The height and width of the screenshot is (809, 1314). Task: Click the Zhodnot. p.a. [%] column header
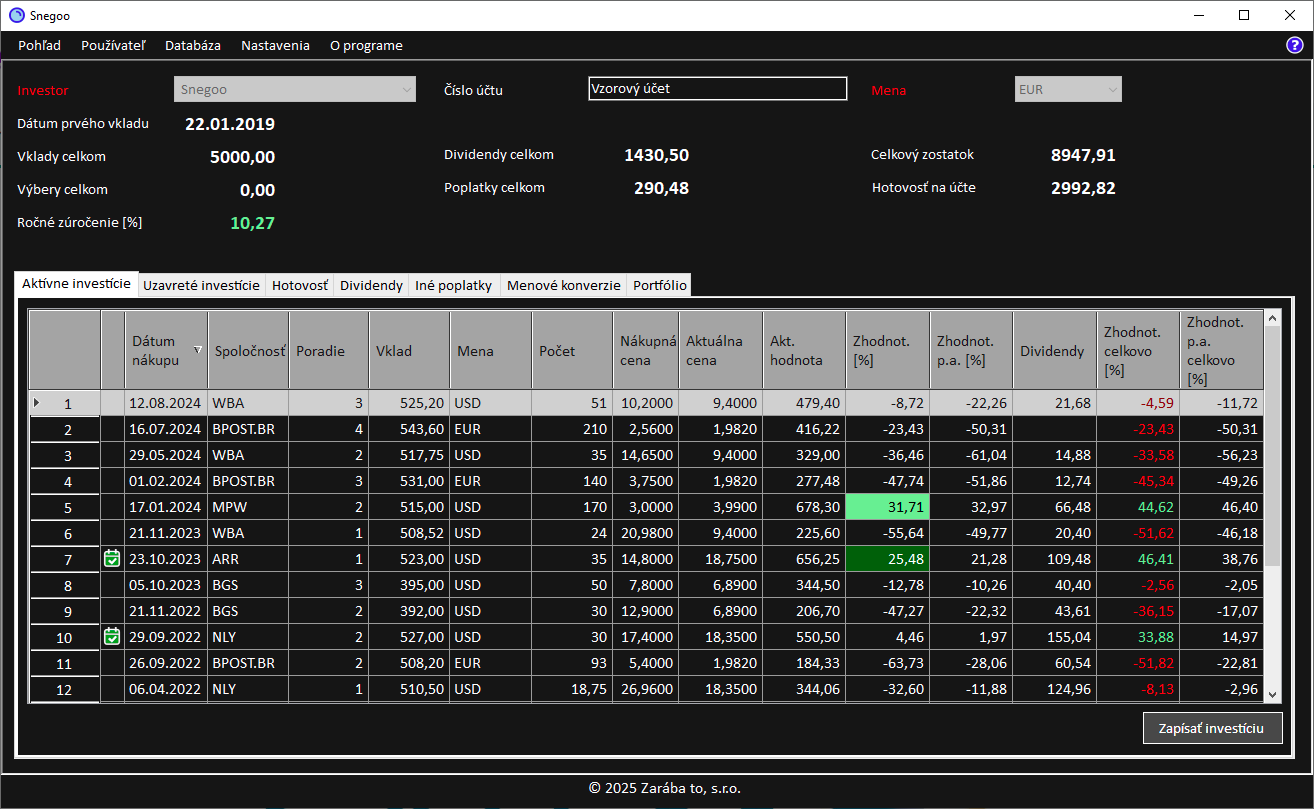point(971,350)
